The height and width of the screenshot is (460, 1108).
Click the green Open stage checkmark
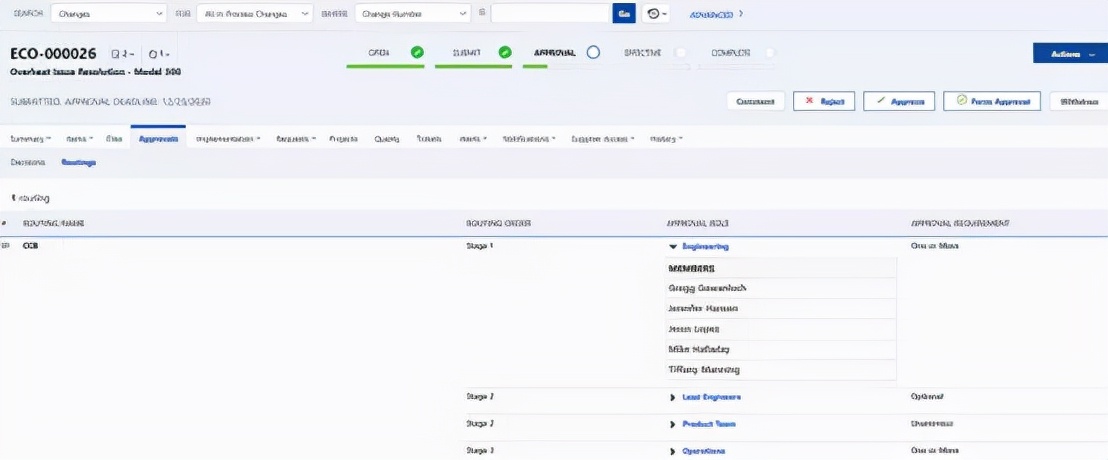pyautogui.click(x=417, y=52)
